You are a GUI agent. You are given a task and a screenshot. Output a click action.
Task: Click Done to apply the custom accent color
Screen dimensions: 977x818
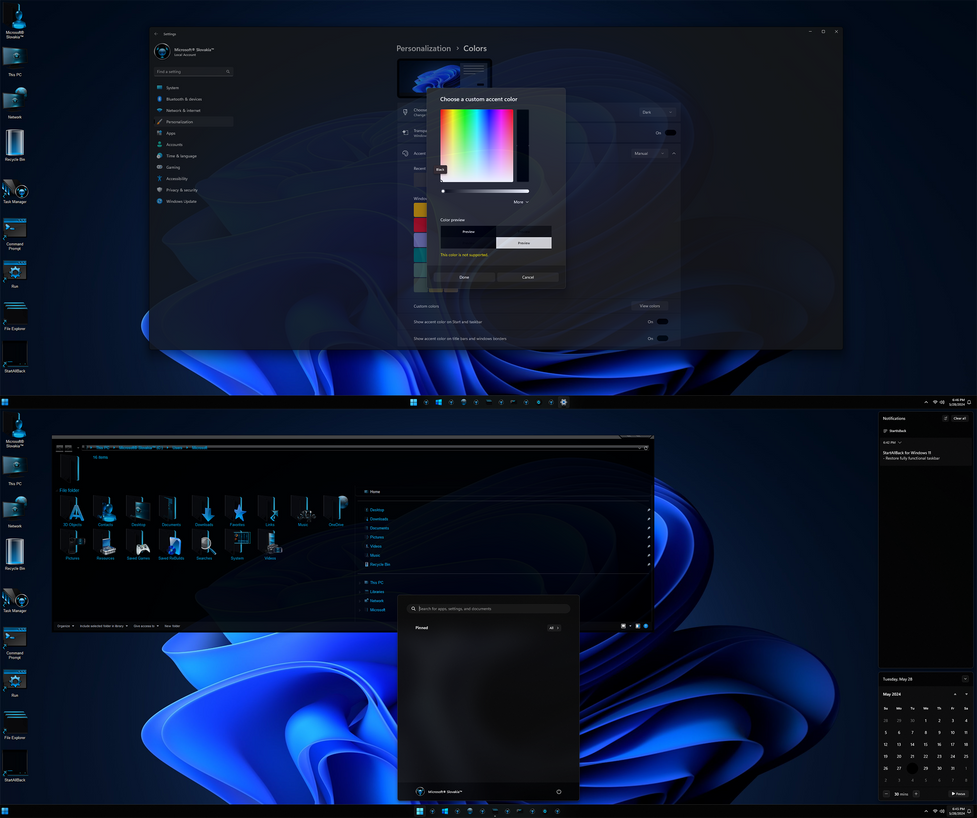pos(463,277)
